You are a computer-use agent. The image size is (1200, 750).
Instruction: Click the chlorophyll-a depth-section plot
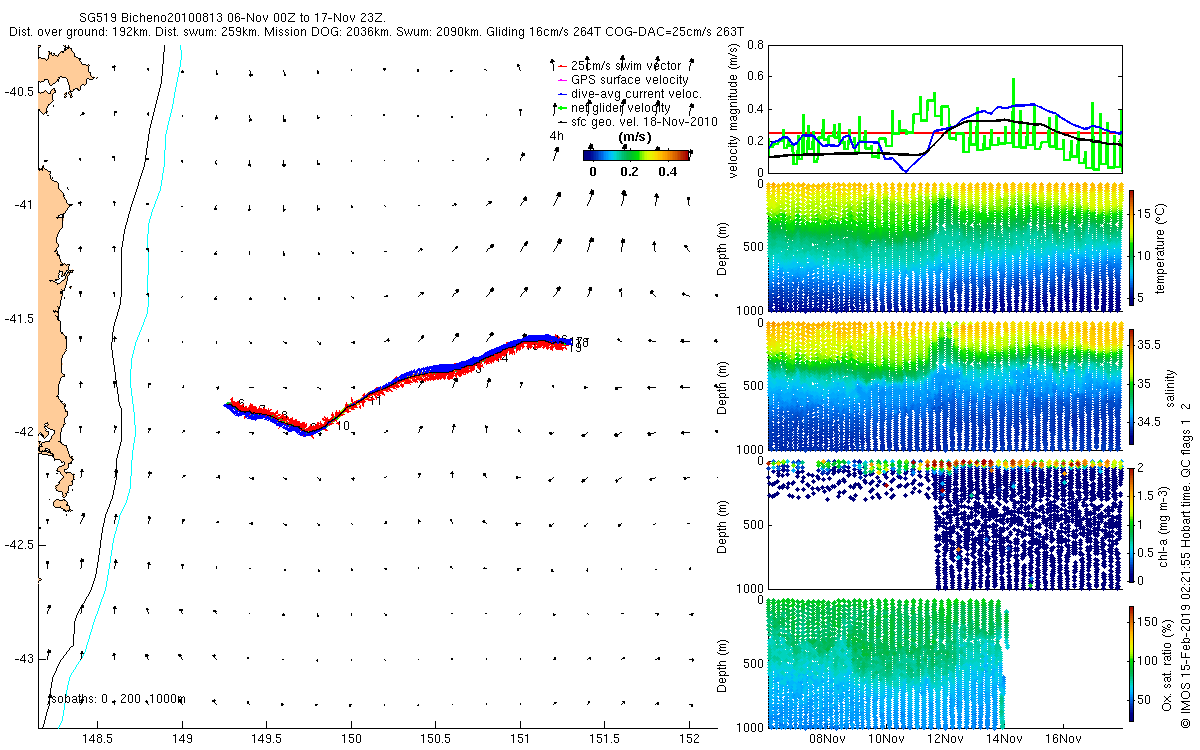point(945,525)
